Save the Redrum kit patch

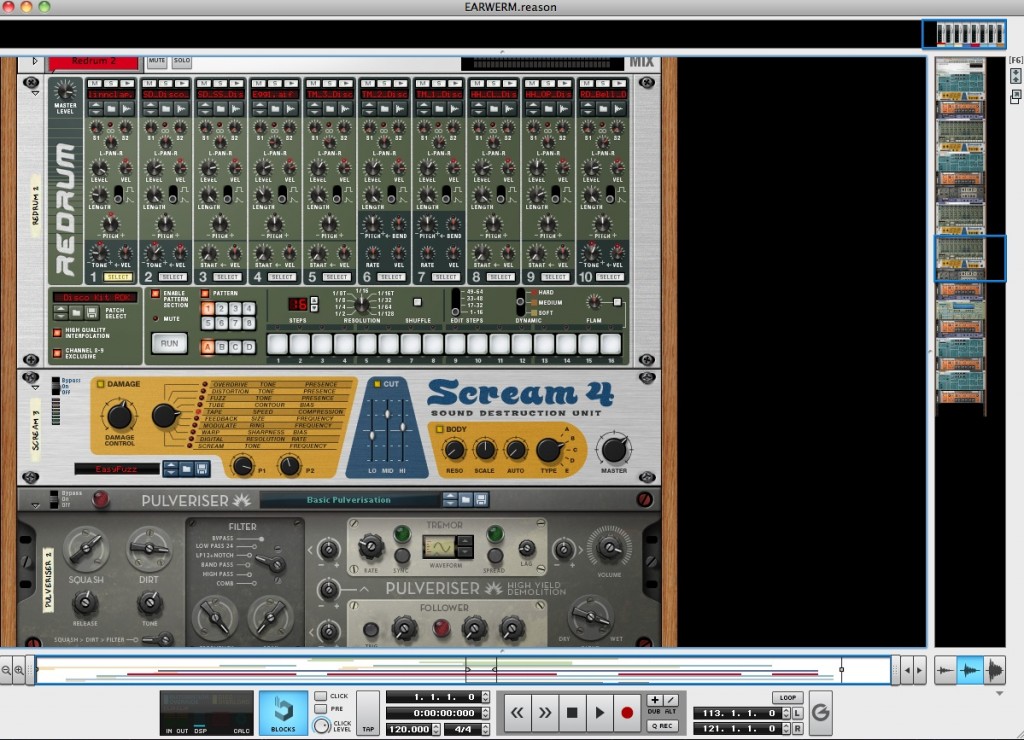92,313
